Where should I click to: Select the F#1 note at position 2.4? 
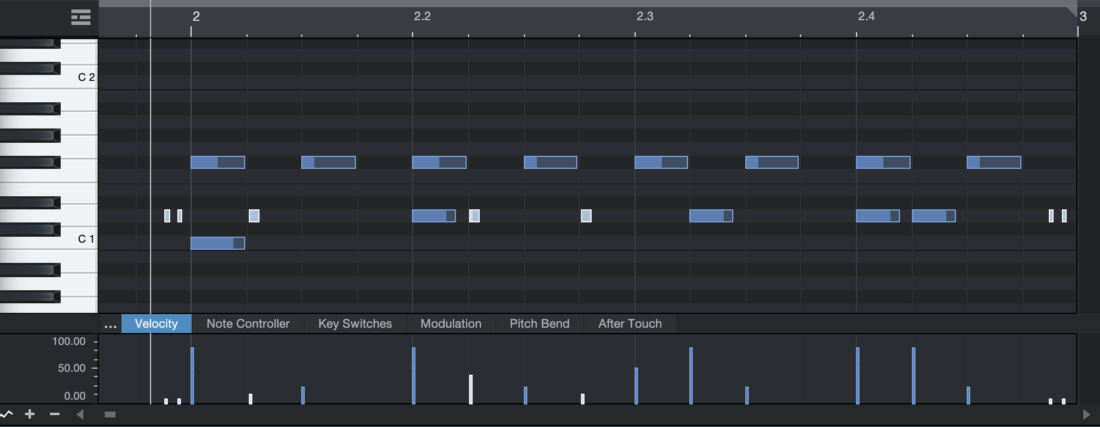883,163
